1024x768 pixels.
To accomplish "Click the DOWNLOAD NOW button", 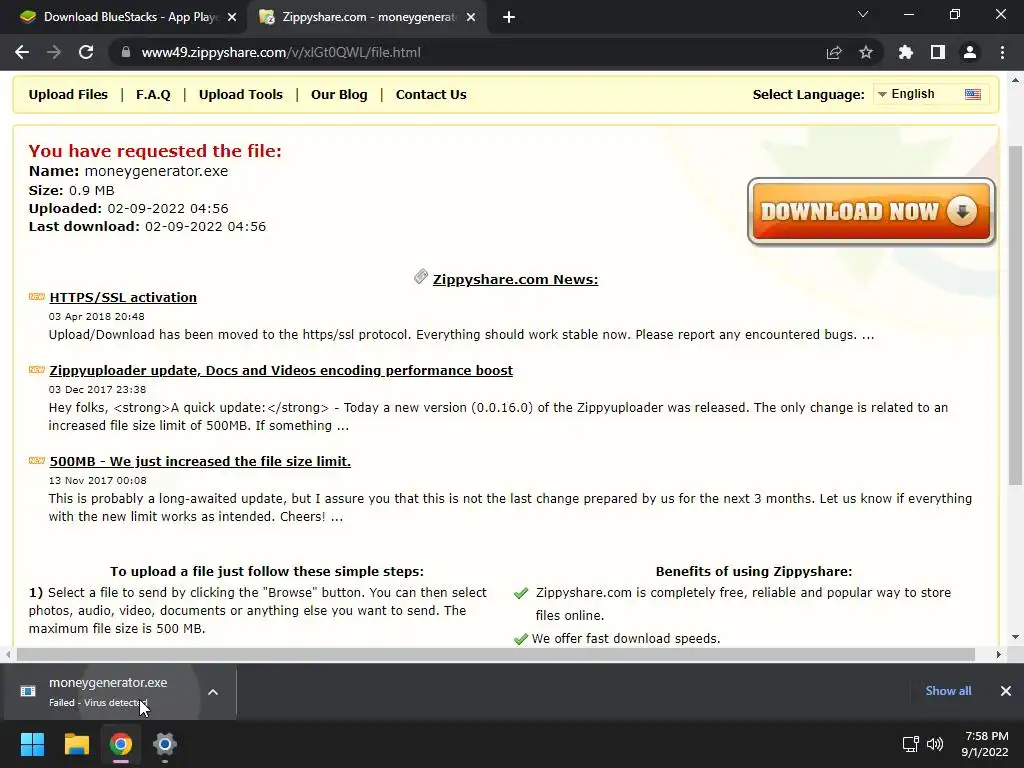I will (x=871, y=212).
